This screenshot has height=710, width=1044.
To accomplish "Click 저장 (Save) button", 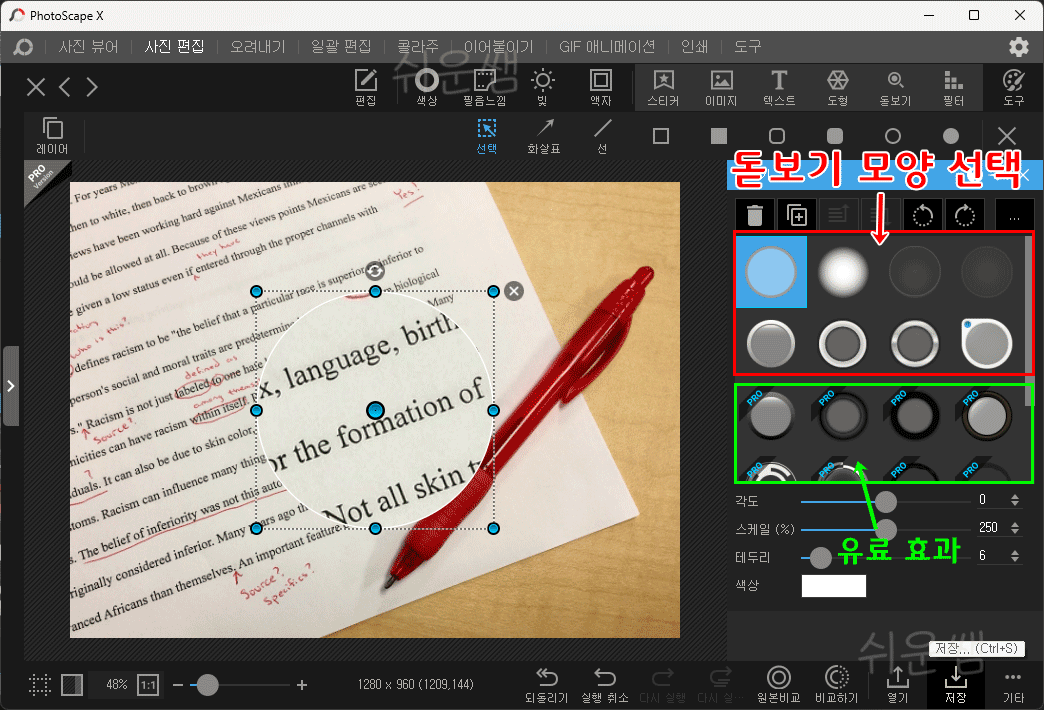I will (x=955, y=685).
